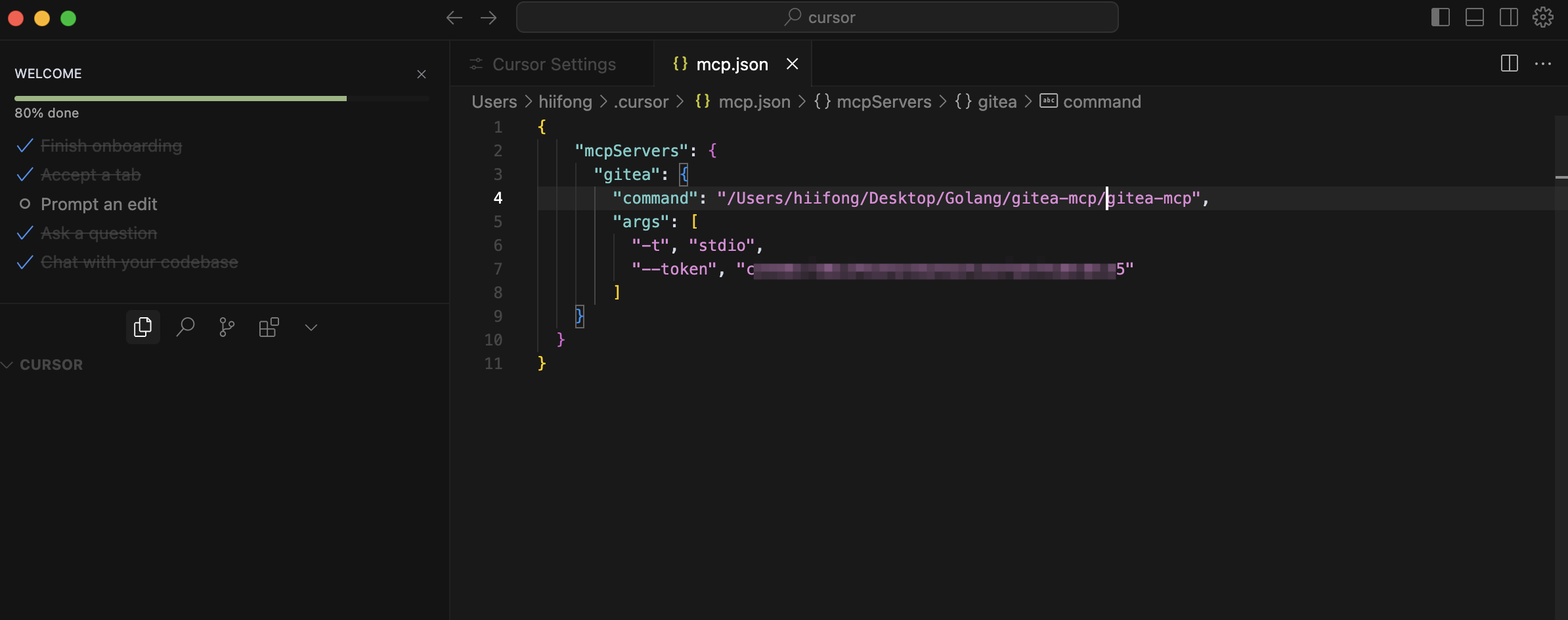Open the Search panel magnifier icon
This screenshot has width=1568, height=620.
185,327
